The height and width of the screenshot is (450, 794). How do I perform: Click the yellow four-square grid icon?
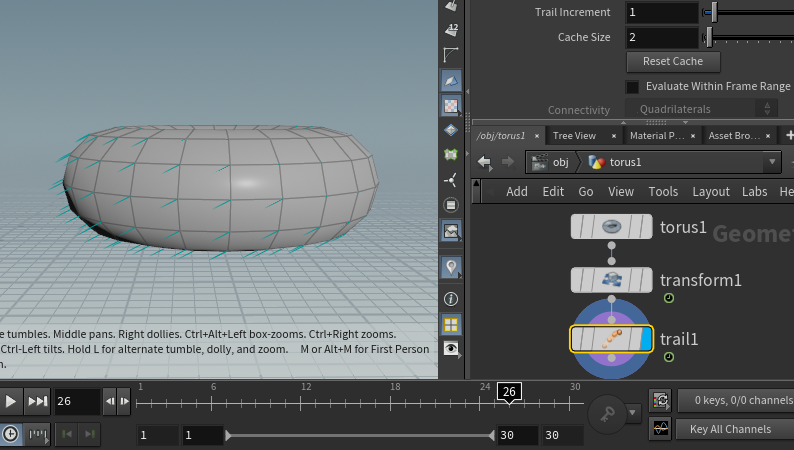tap(451, 324)
